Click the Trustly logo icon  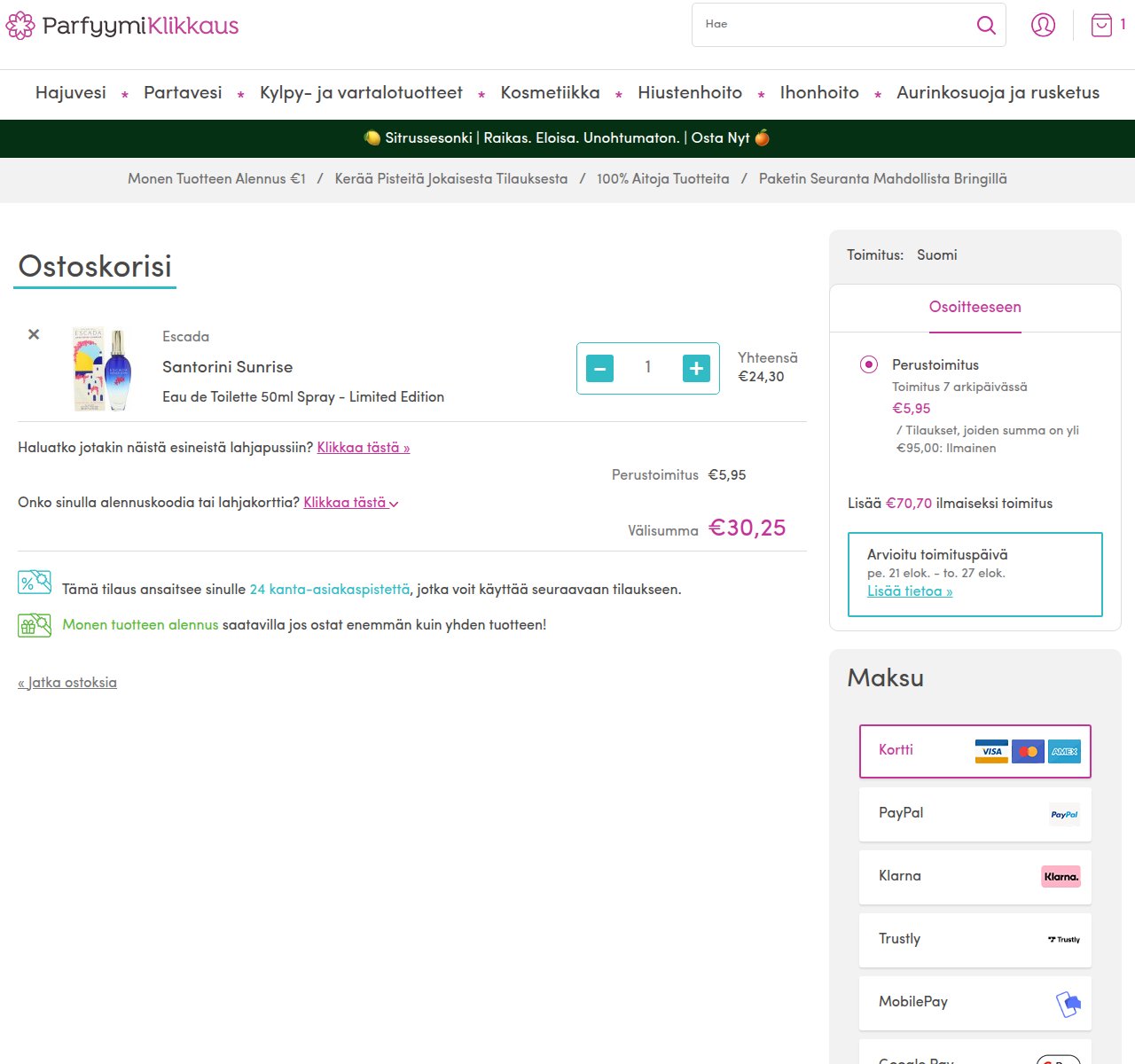pos(1064,940)
